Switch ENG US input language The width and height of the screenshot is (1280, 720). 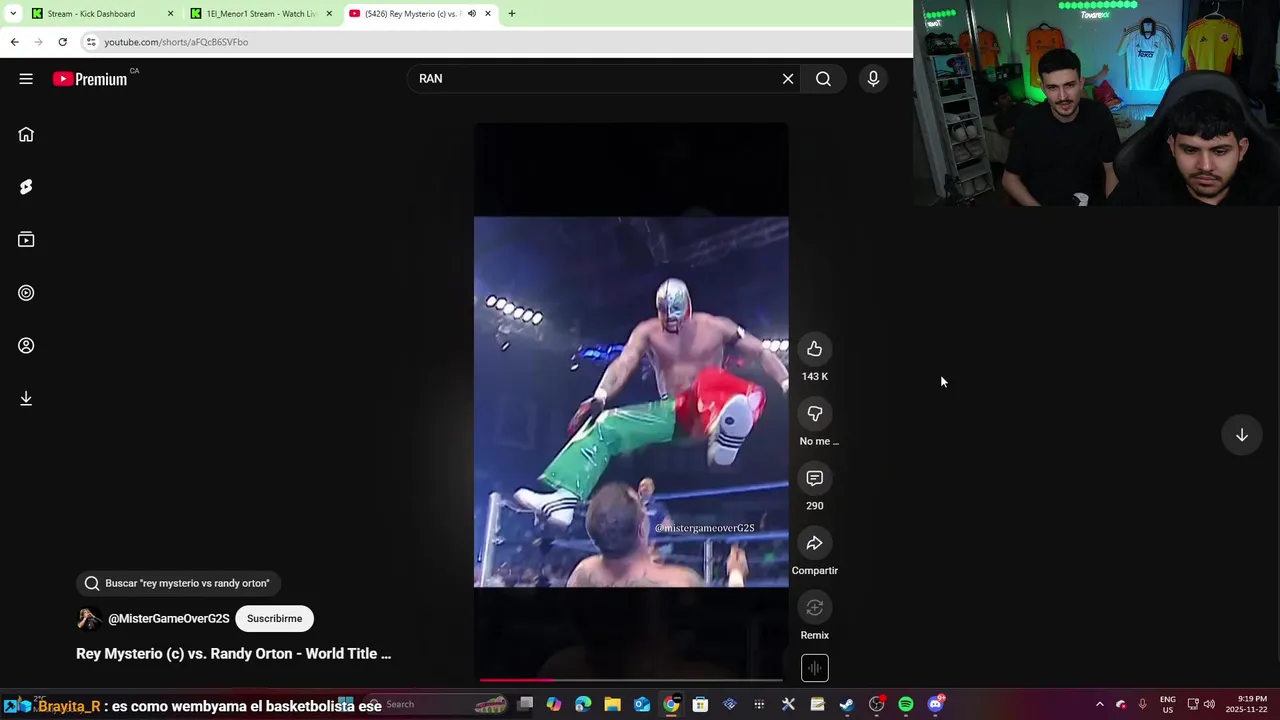coord(1167,704)
